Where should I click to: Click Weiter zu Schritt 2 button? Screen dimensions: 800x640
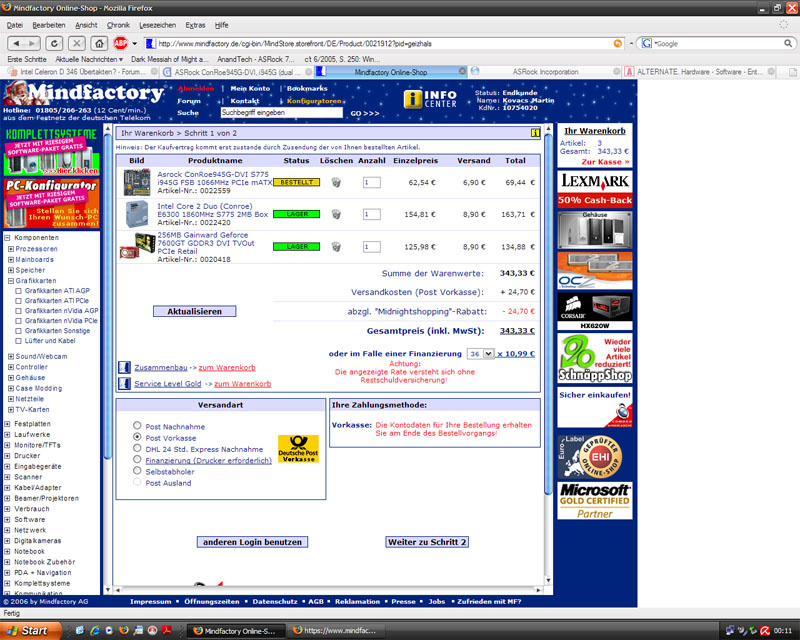click(x=427, y=542)
